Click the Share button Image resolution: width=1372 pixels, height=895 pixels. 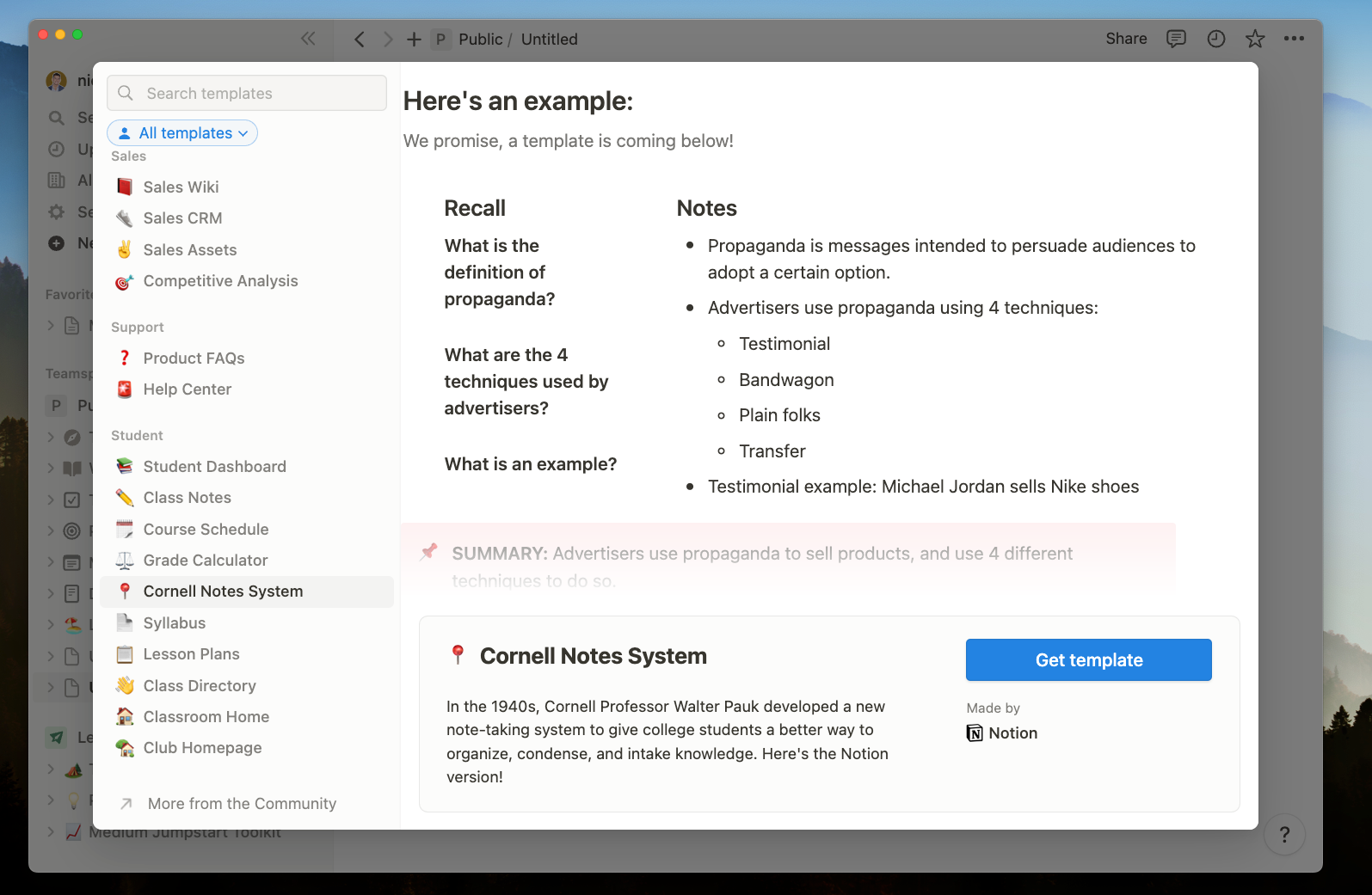point(1126,39)
